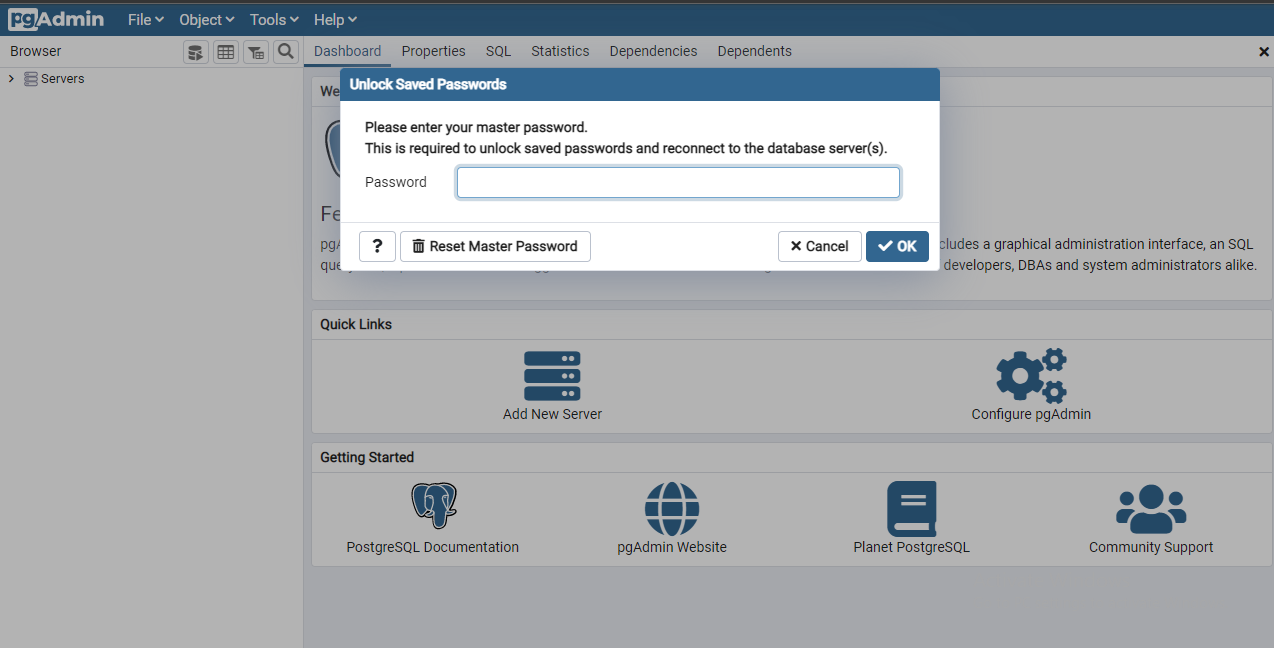Open the pgAdmin Website link

pos(672,547)
